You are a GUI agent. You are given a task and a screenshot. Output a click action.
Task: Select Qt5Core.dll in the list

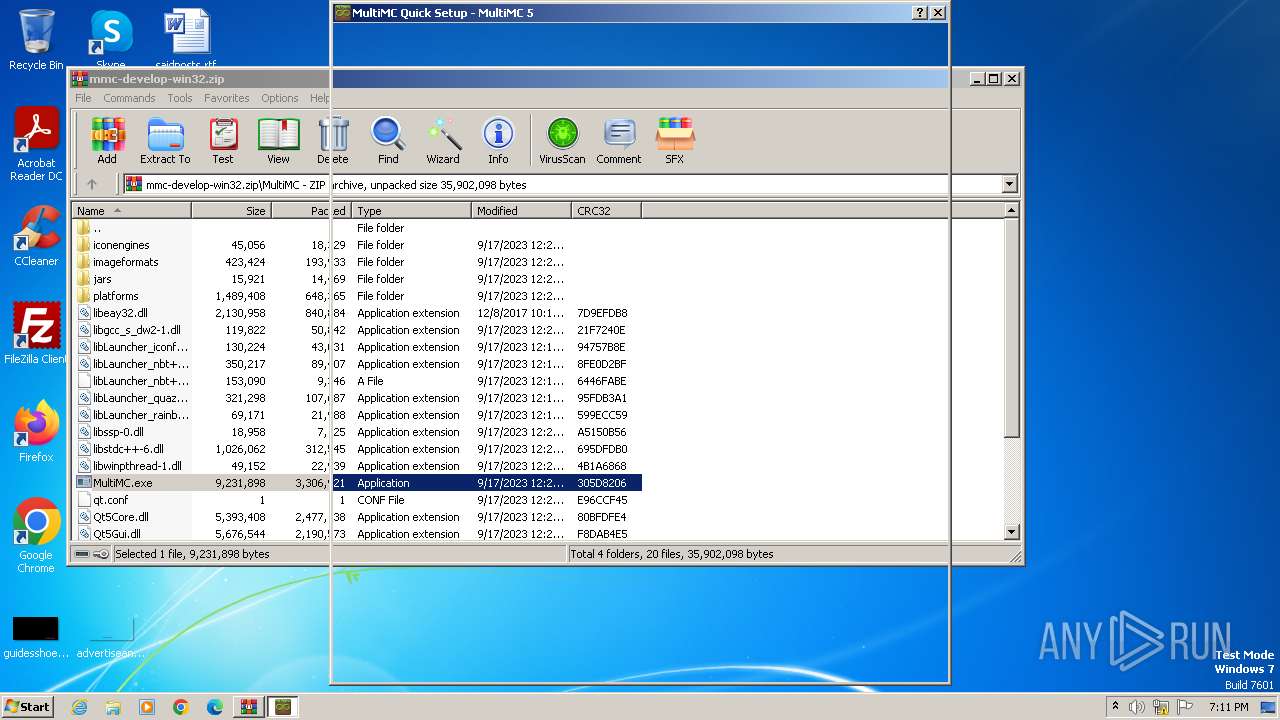pyautogui.click(x=121, y=517)
